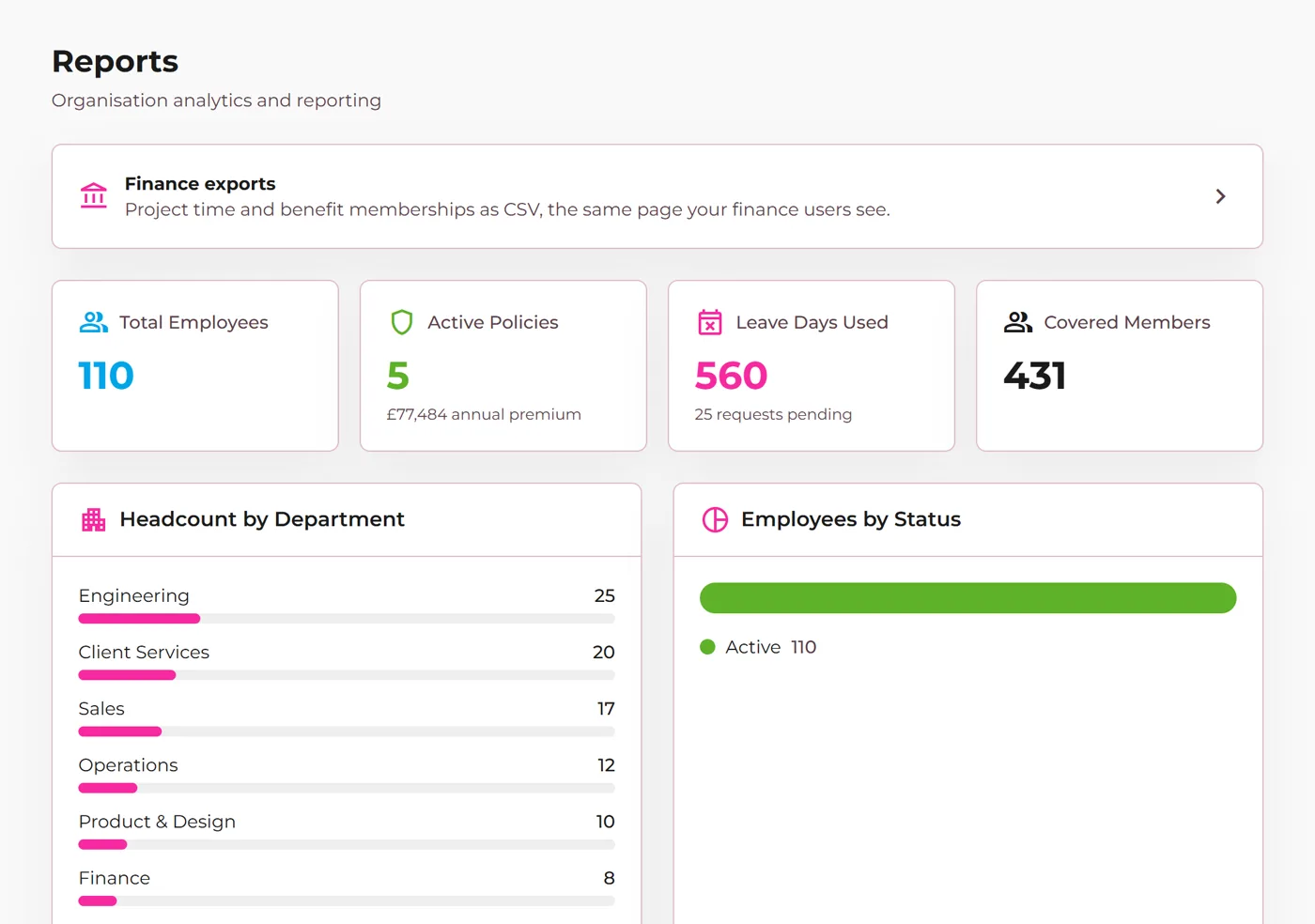Click the Covered Members value 431
This screenshot has height=924, width=1315.
(1035, 376)
